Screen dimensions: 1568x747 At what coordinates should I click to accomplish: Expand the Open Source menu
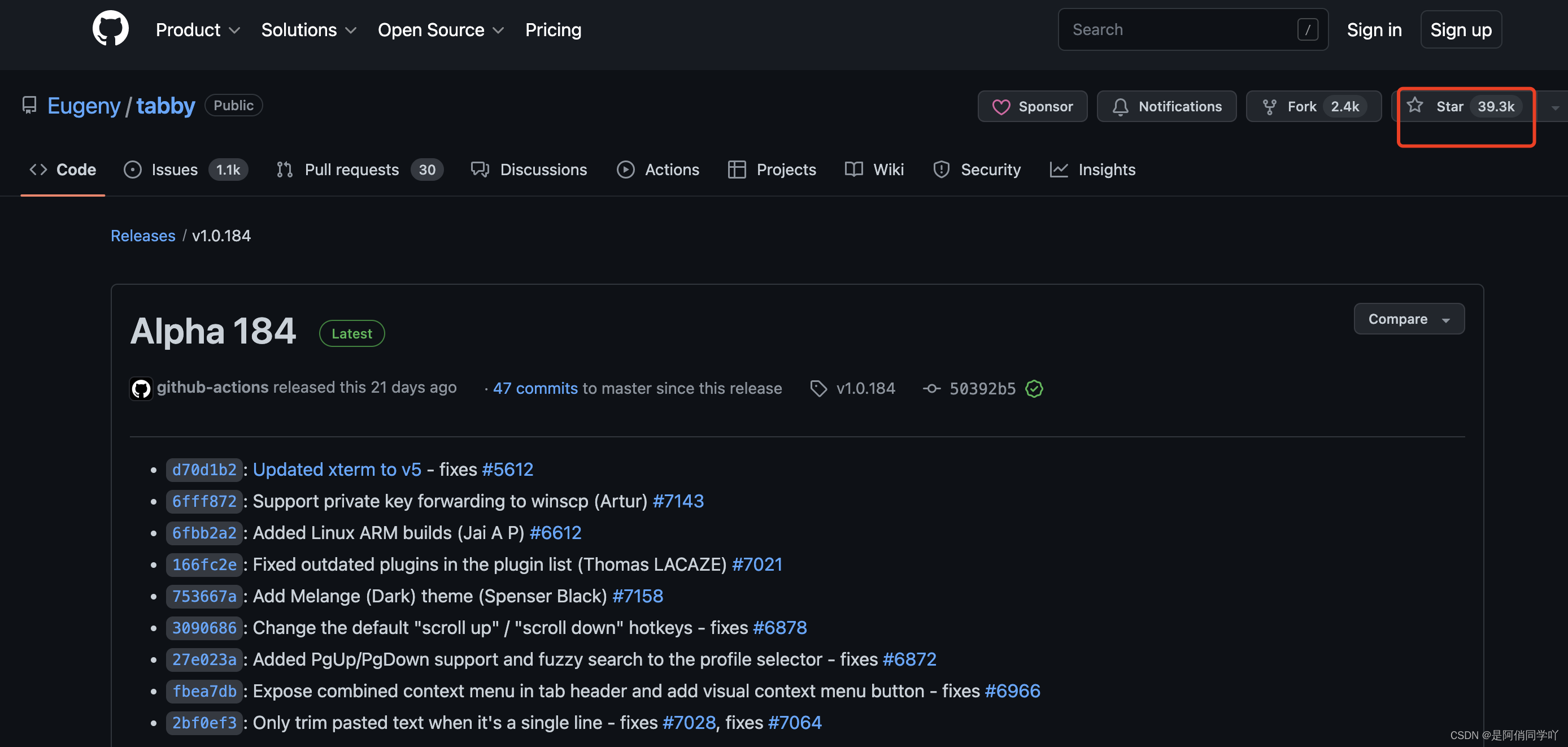pos(440,30)
